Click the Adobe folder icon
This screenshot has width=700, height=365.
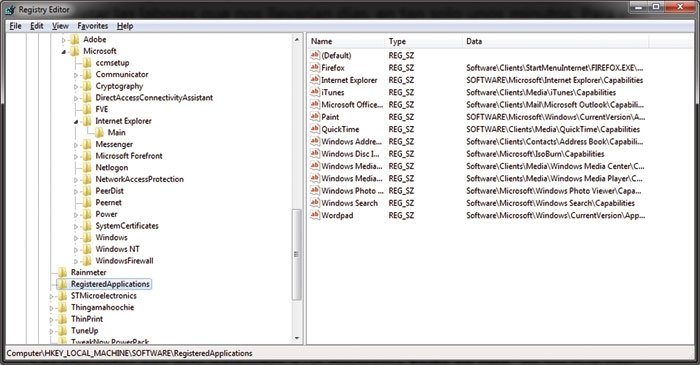tap(75, 40)
